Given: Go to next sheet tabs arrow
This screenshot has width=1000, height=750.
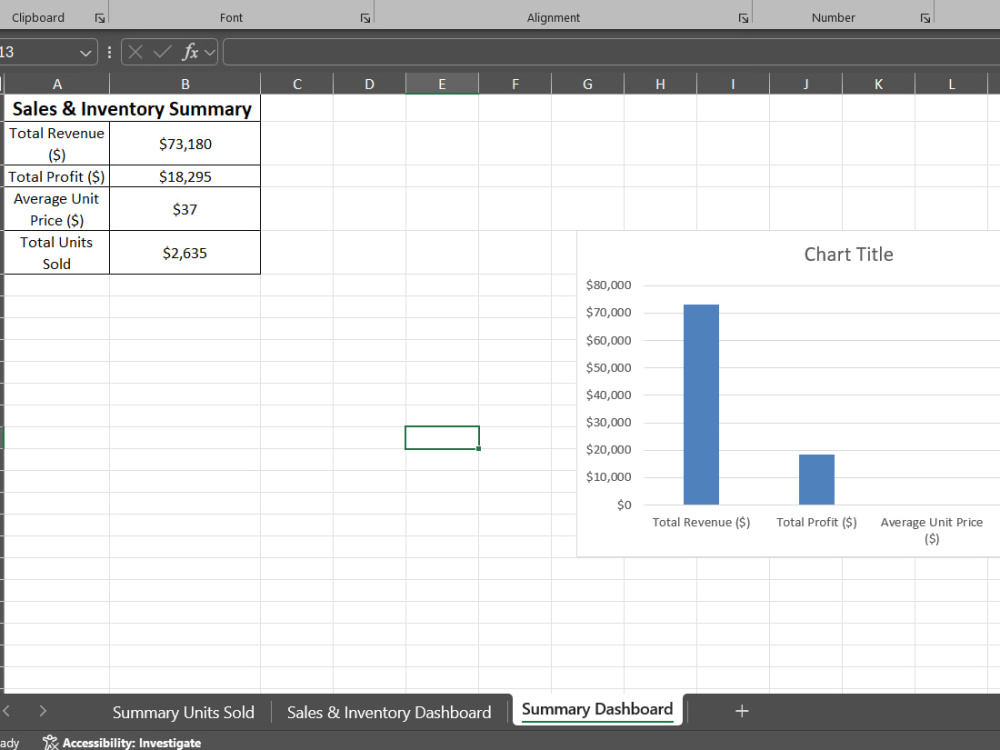Looking at the screenshot, I should click(x=43, y=710).
